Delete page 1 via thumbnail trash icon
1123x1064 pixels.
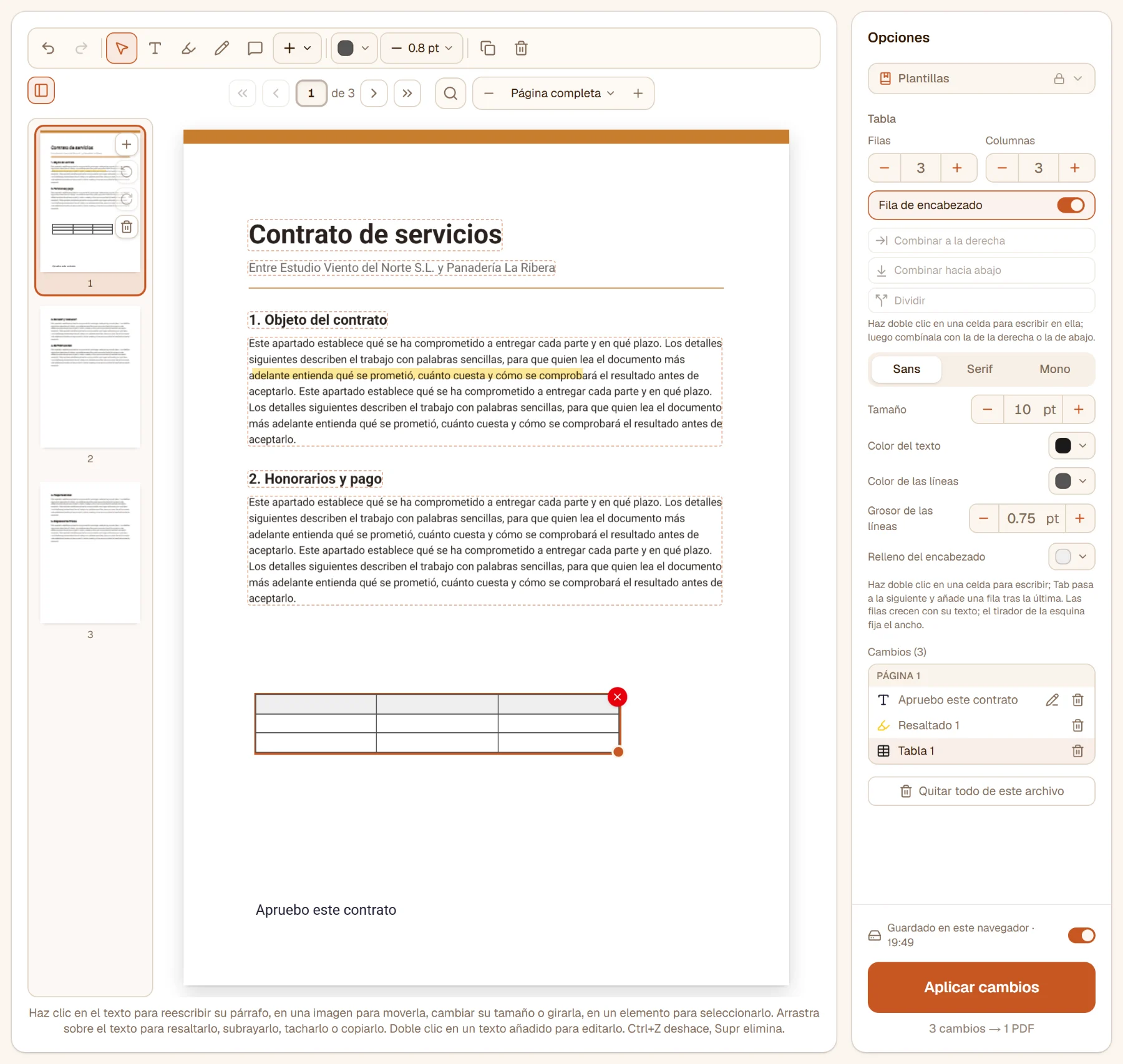[127, 226]
